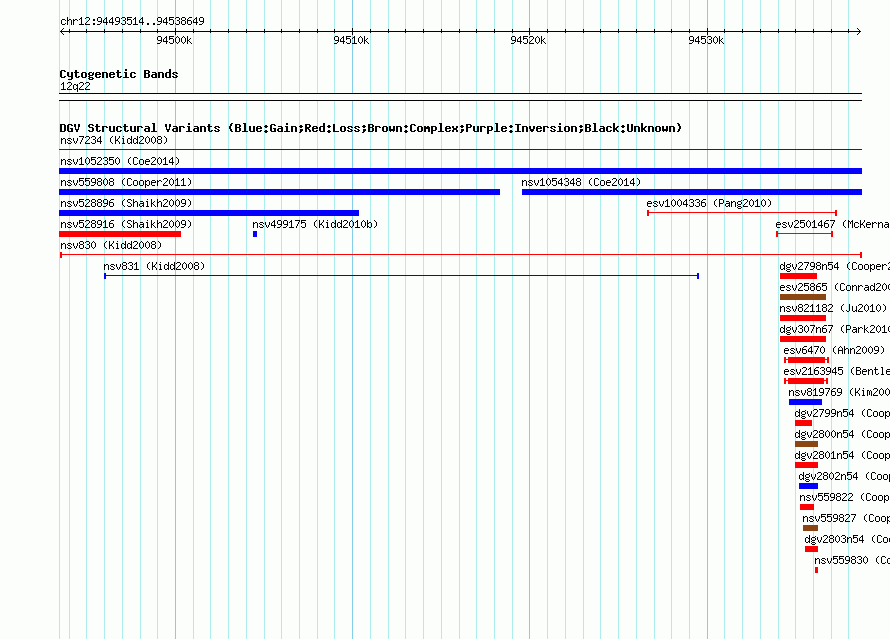Click the dgv2802n54 blue bar
Screen dimensions: 890x639
[808, 486]
